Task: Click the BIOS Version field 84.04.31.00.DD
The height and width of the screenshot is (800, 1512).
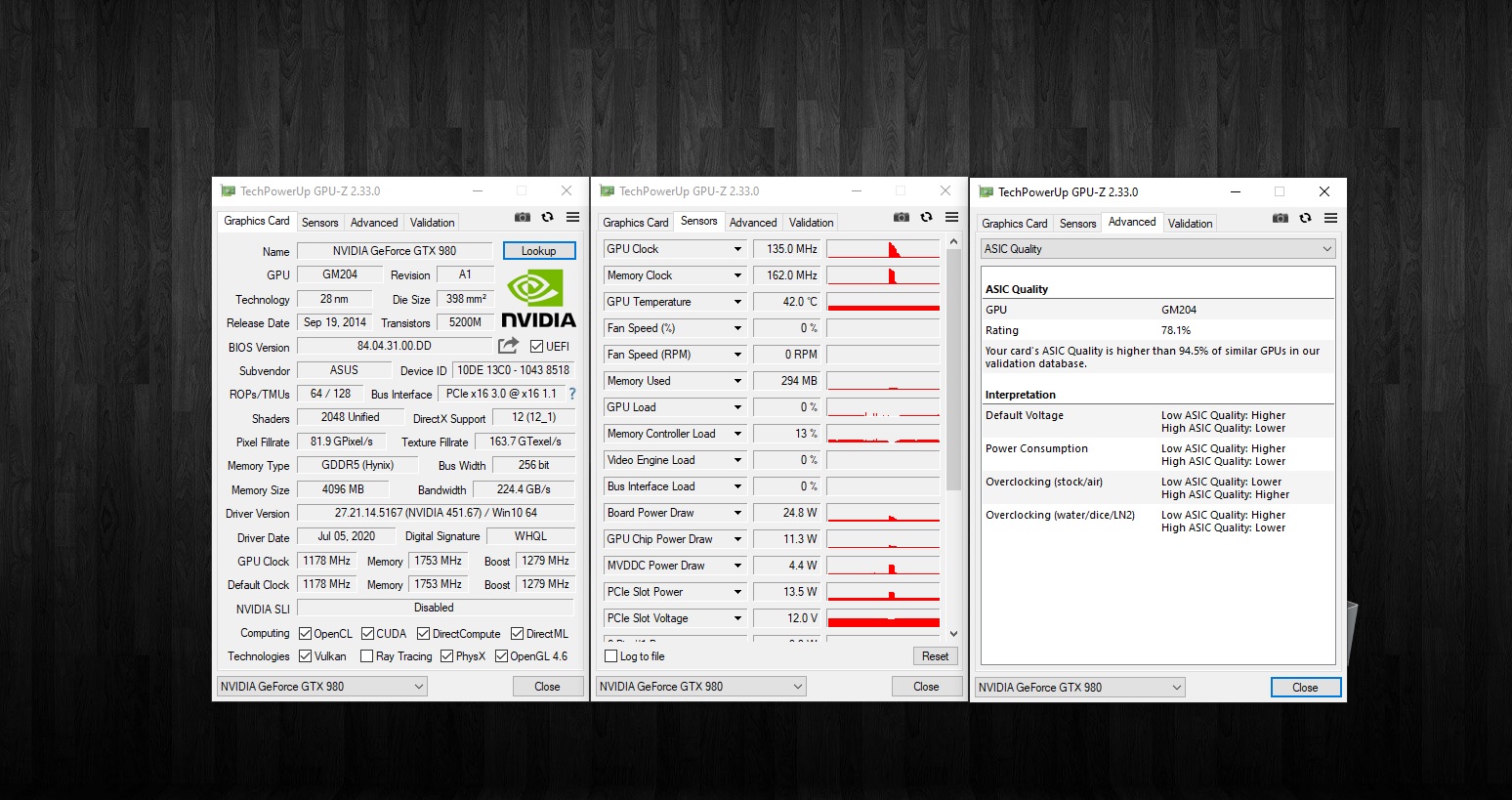Action: 395,346
